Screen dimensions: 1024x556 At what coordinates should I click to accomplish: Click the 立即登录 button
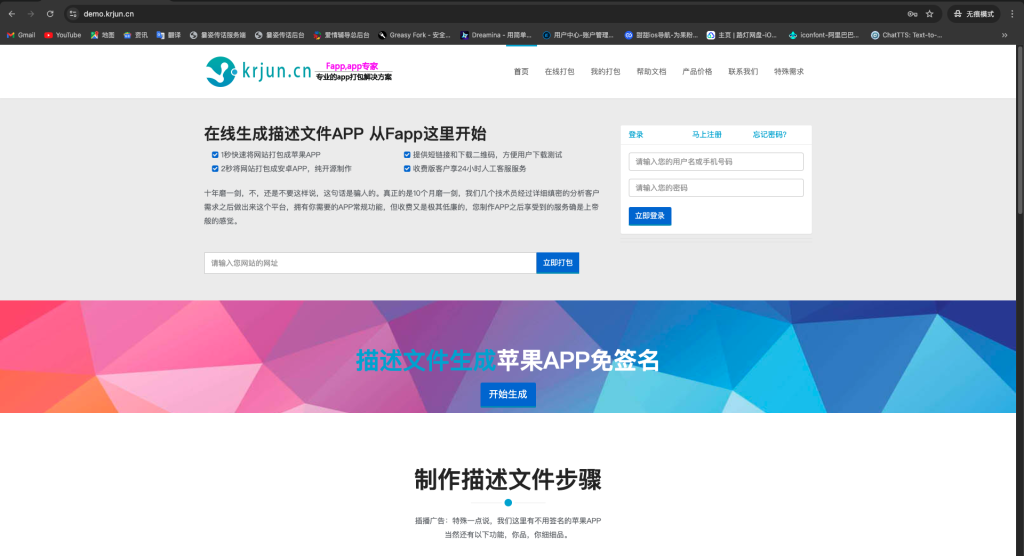click(650, 216)
